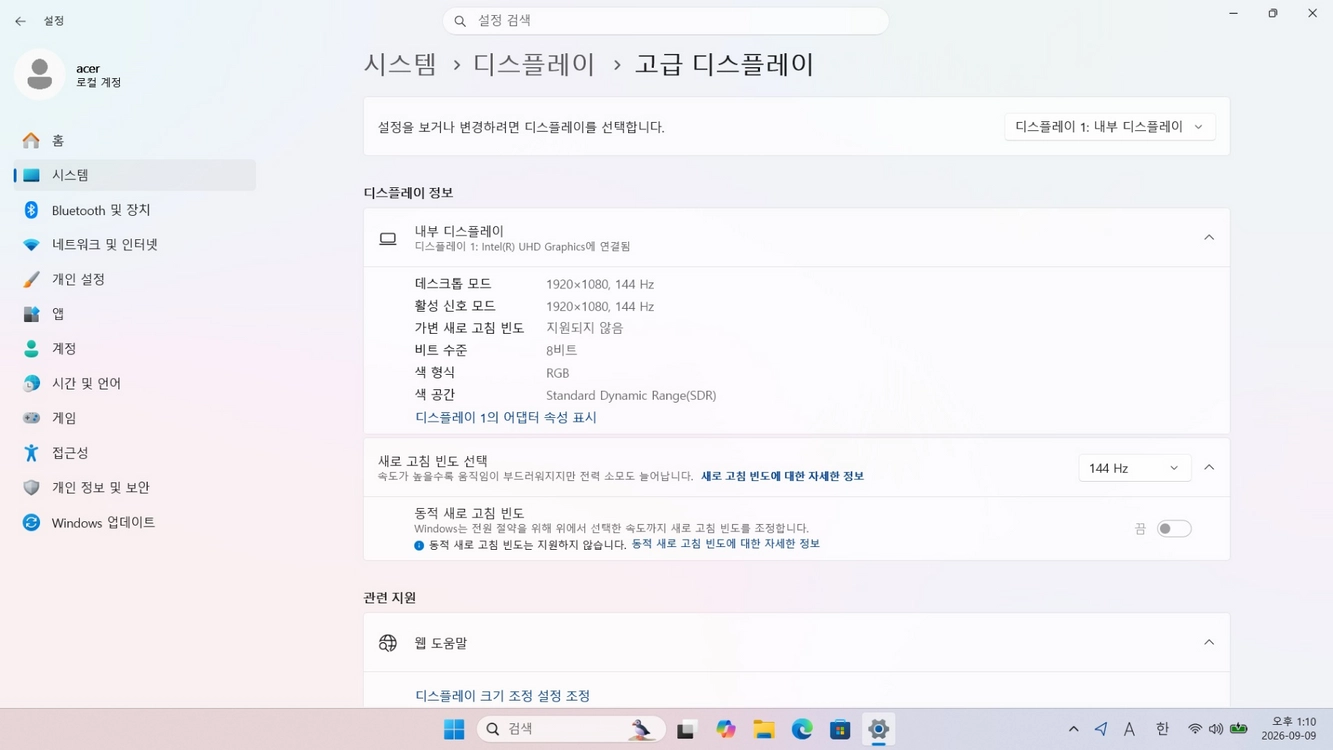Open 개인 설정 in the sidebar
This screenshot has width=1333, height=750.
tap(135, 279)
